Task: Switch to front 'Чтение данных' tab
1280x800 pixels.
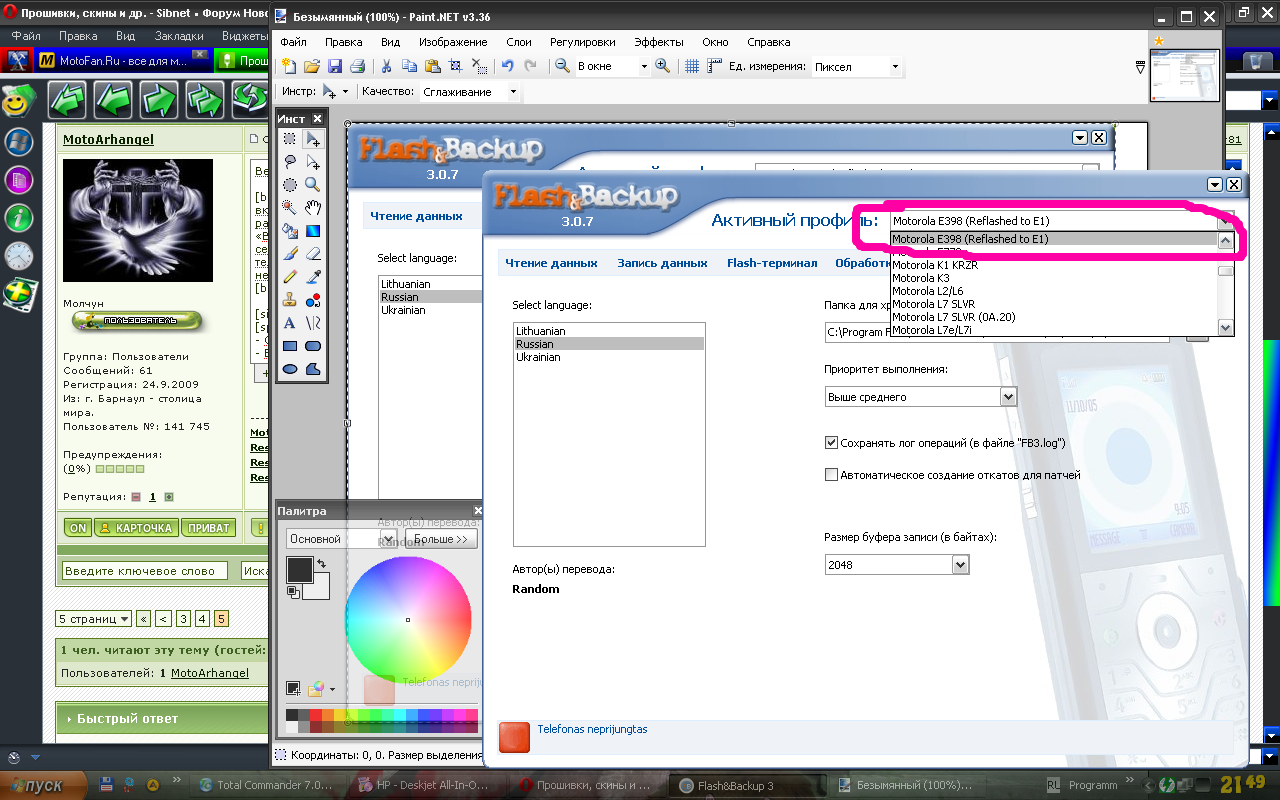Action: point(551,263)
